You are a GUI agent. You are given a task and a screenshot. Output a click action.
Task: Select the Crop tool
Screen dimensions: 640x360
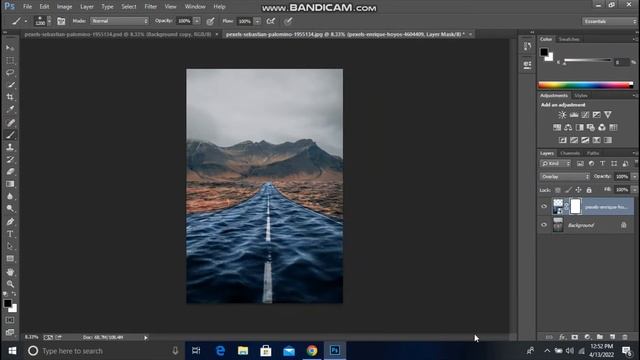tap(10, 97)
